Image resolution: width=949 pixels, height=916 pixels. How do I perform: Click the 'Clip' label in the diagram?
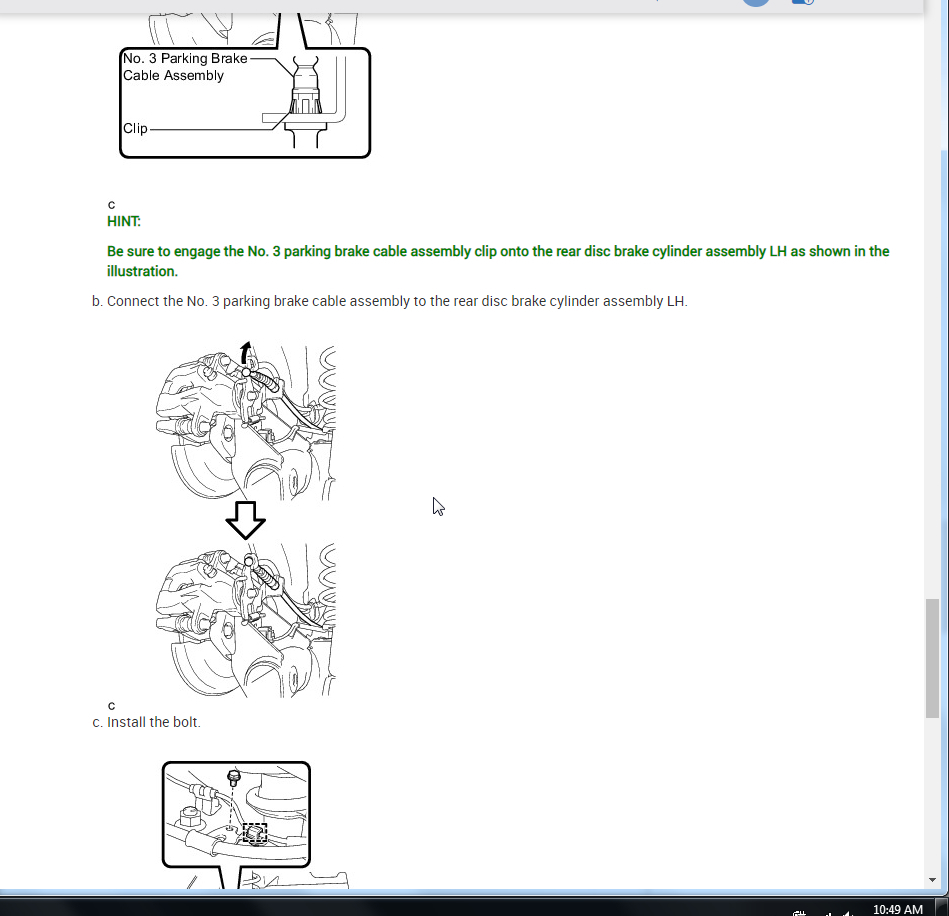(x=136, y=128)
